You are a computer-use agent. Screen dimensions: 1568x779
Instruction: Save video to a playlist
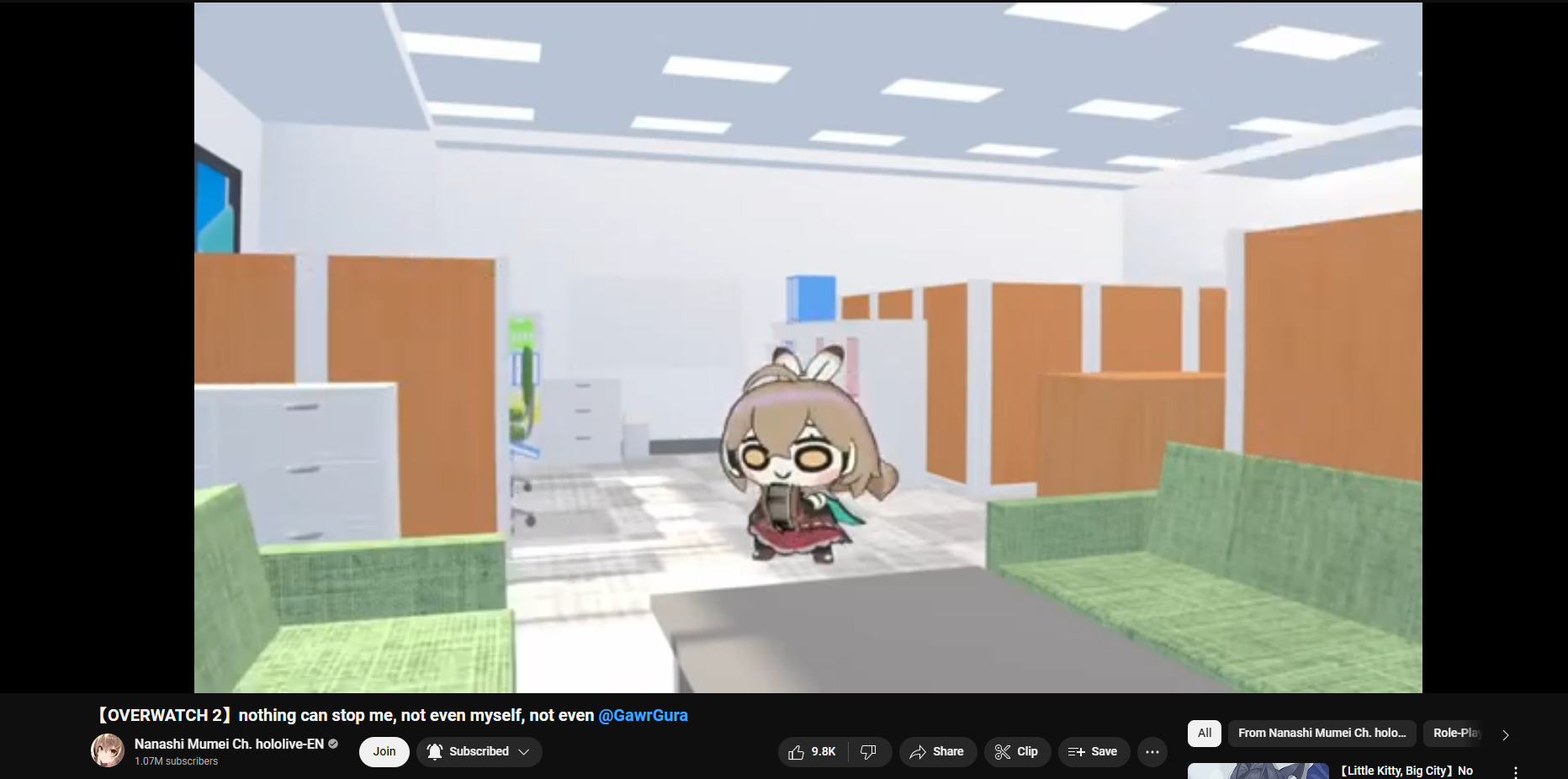coord(1094,752)
